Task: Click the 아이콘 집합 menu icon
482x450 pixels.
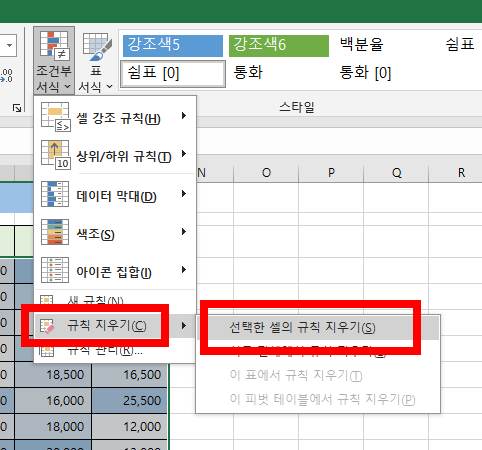Action: [x=55, y=270]
